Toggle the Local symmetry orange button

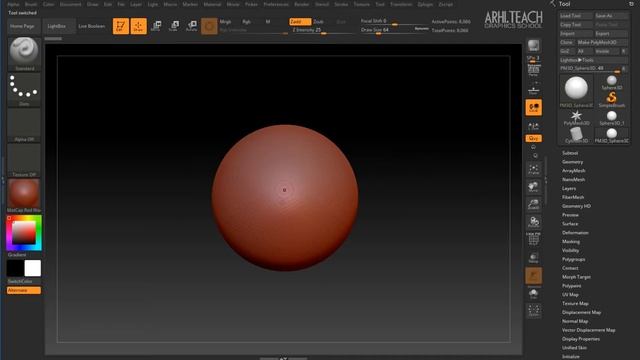pos(533,107)
